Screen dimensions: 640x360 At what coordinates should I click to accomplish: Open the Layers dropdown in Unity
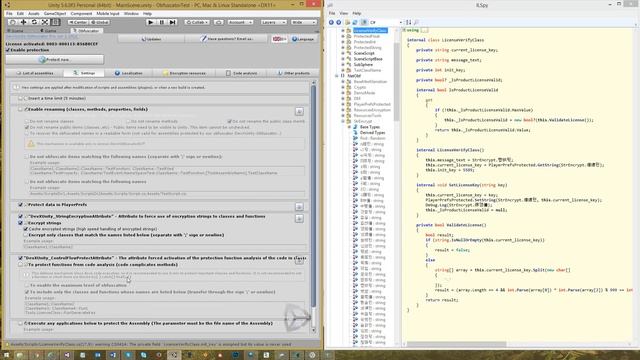[273, 22]
